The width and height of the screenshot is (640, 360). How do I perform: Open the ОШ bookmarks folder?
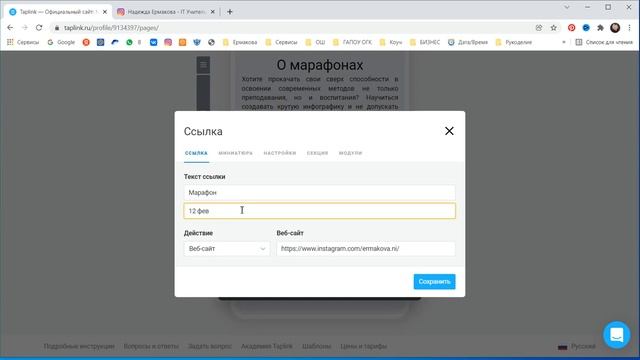(316, 42)
